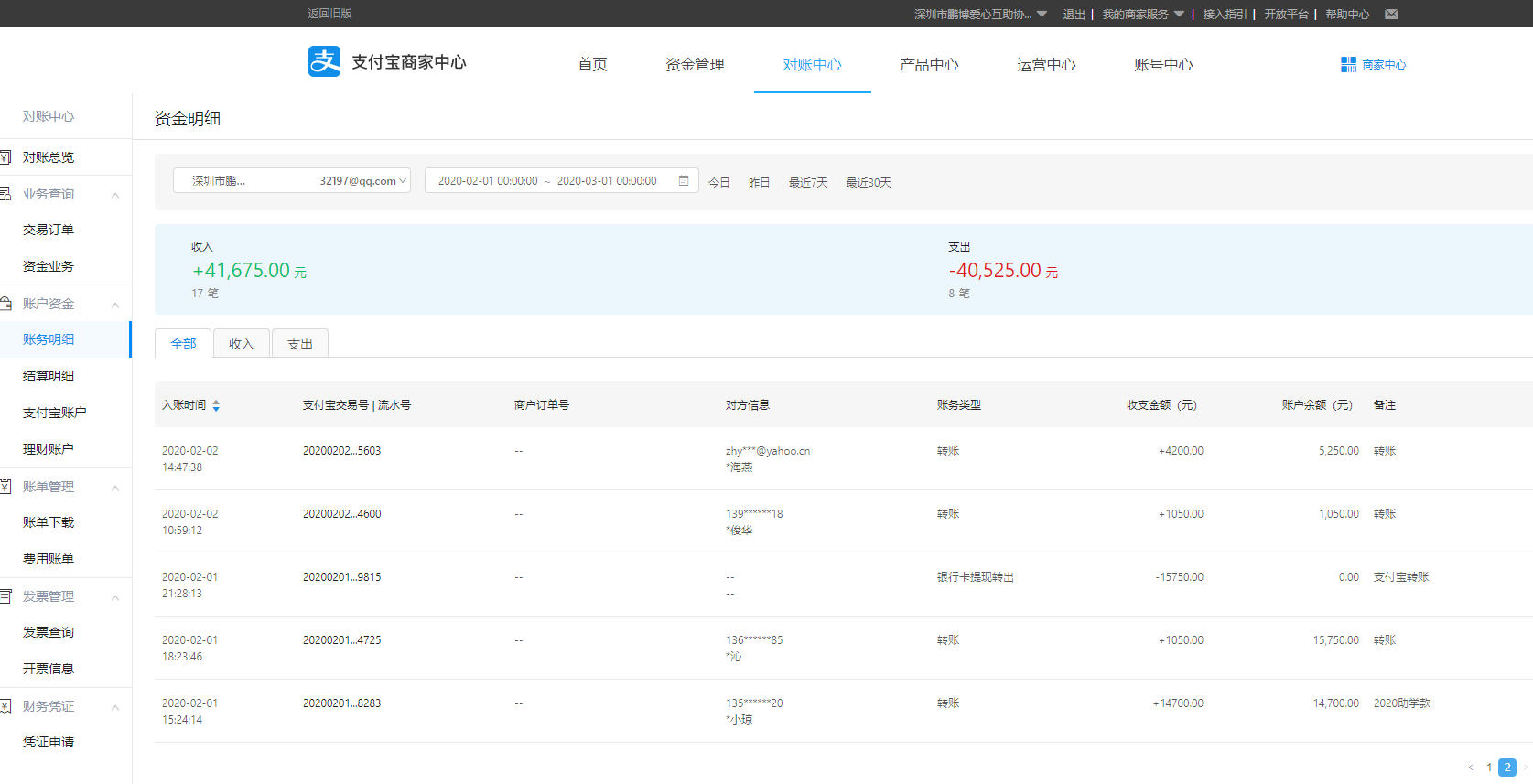Switch to the 支出 tab
Screen dimensions: 1533x784
pyautogui.click(x=299, y=344)
